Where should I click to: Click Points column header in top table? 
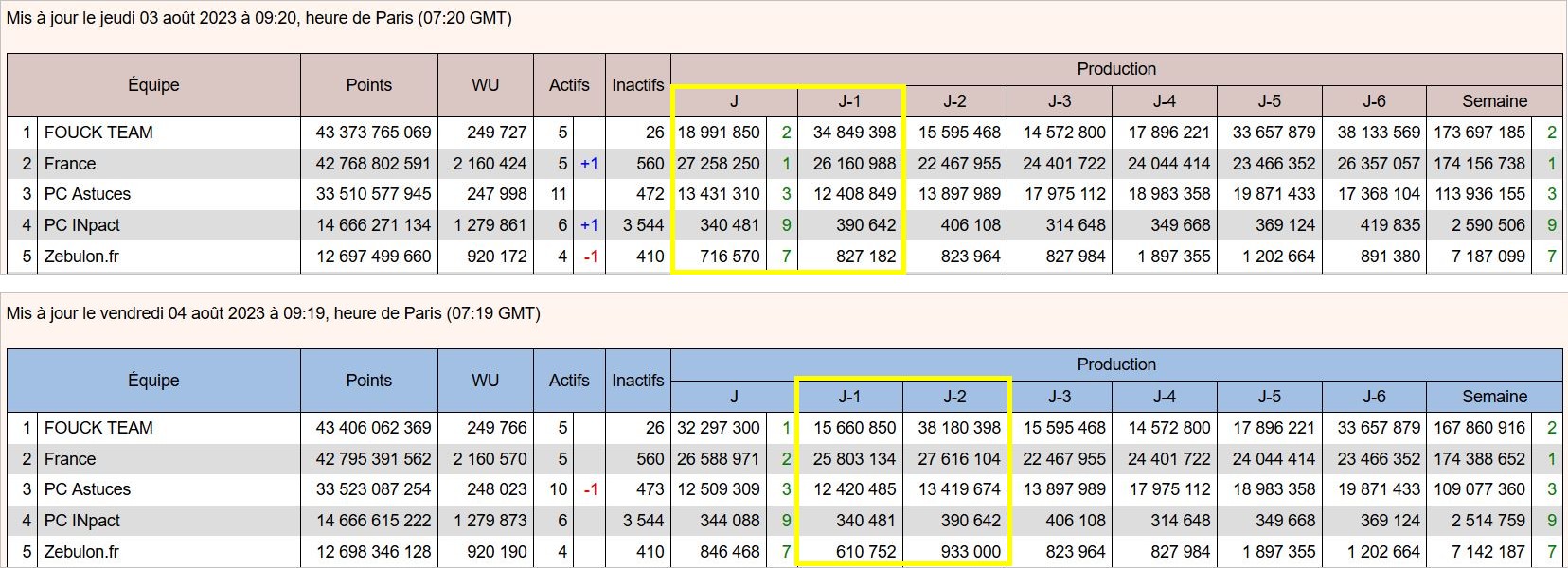click(368, 85)
